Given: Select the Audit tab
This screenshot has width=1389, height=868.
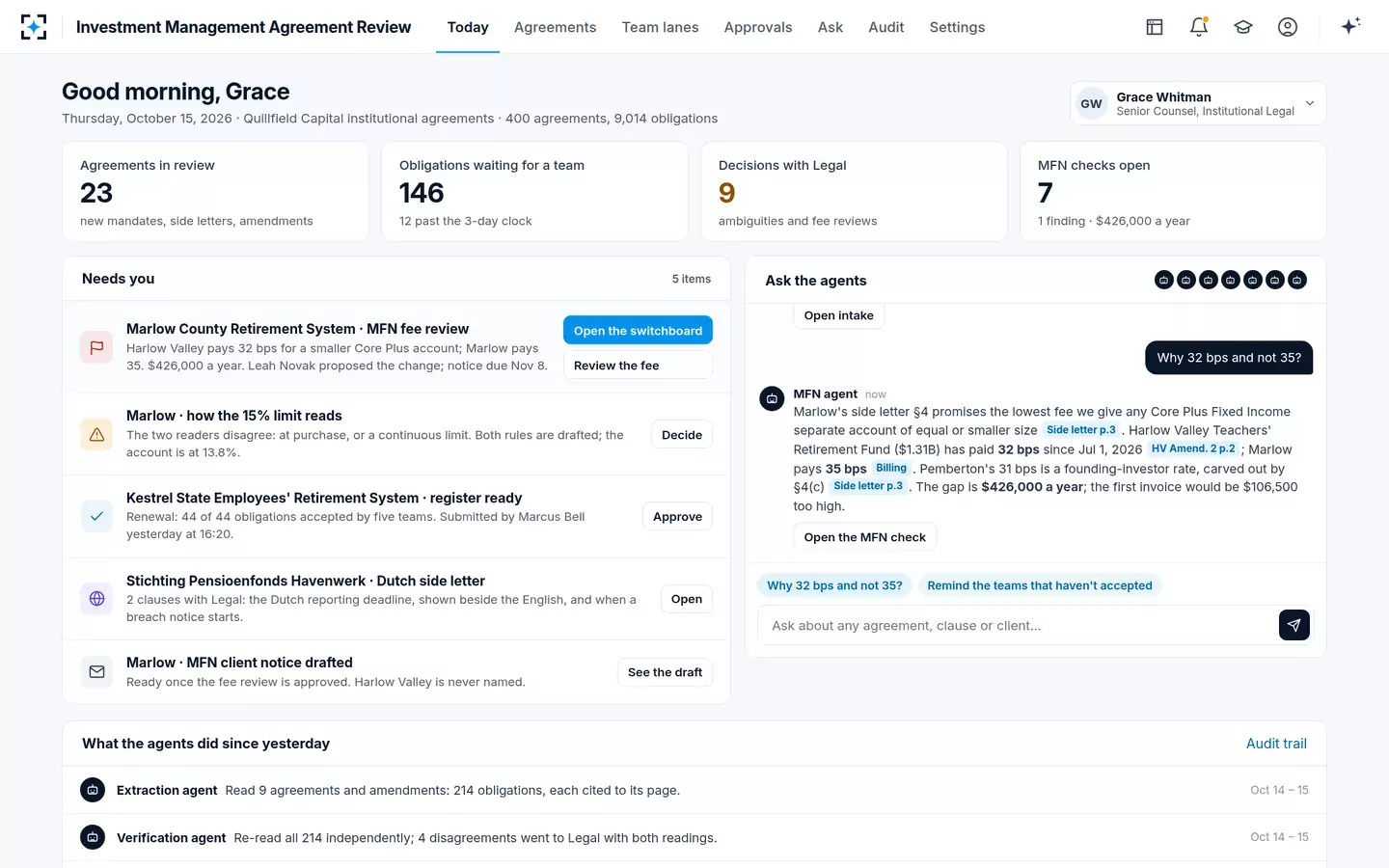Looking at the screenshot, I should click(x=885, y=27).
